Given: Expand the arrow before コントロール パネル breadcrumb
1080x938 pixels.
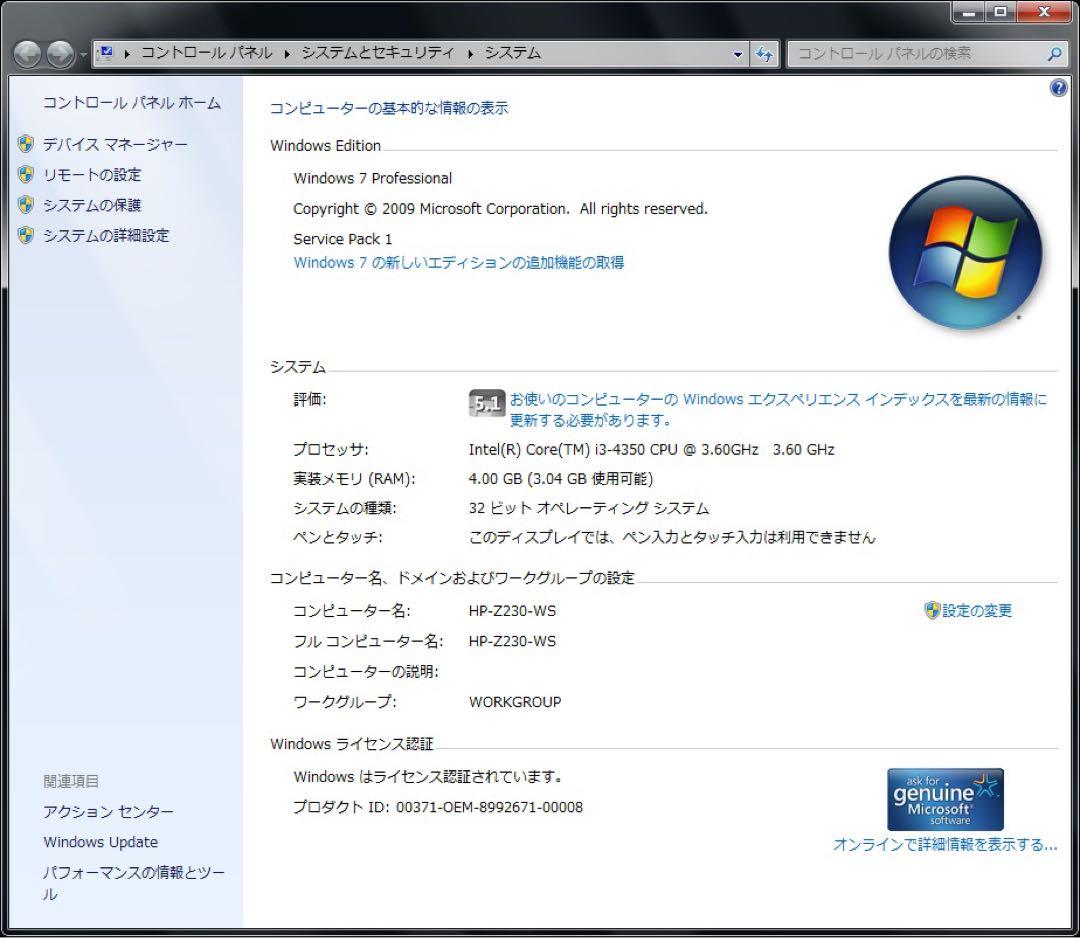Looking at the screenshot, I should pyautogui.click(x=127, y=54).
